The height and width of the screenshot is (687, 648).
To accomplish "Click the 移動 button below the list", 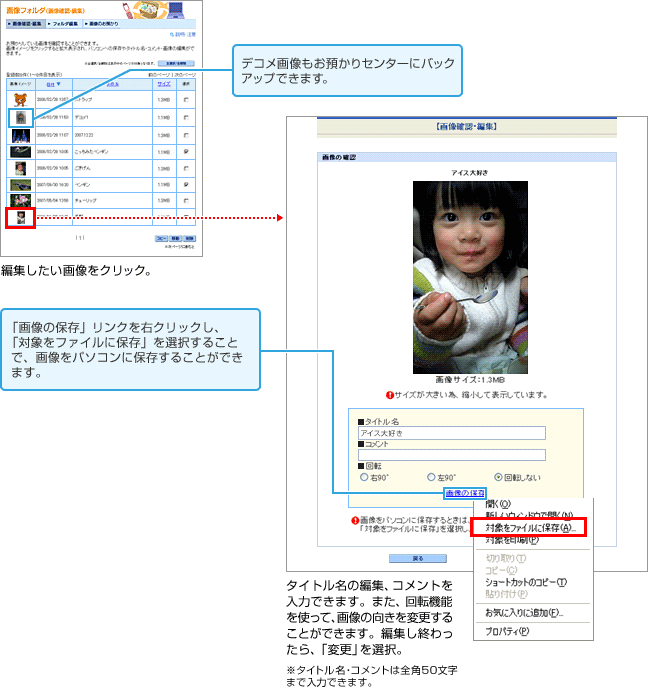I will (176, 238).
